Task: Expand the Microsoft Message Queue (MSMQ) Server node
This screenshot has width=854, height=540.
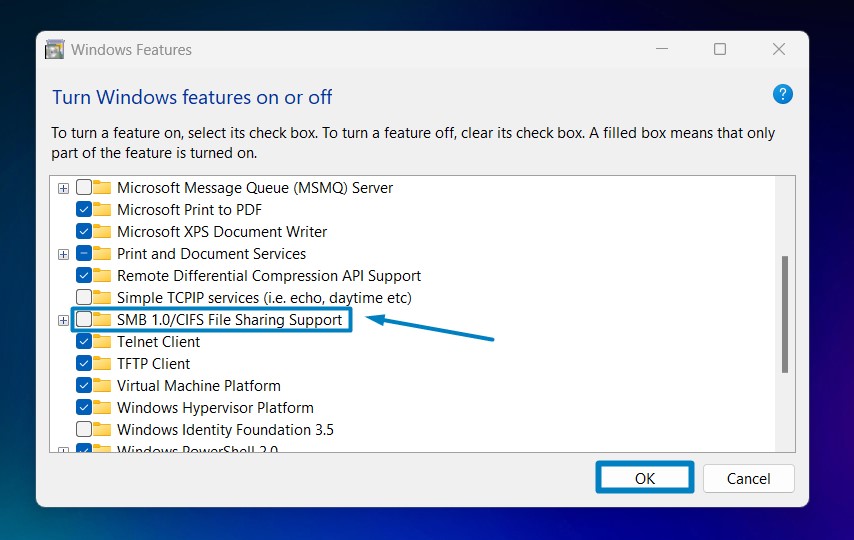Action: pos(63,189)
